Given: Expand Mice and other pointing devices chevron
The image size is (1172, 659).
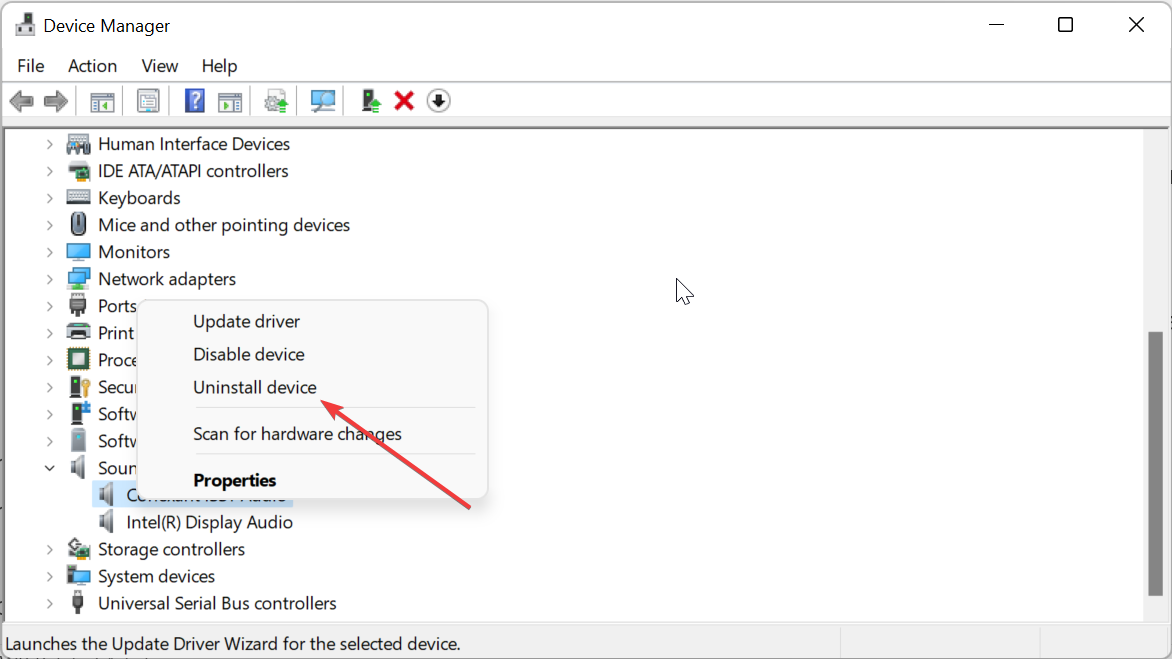Looking at the screenshot, I should pos(49,225).
